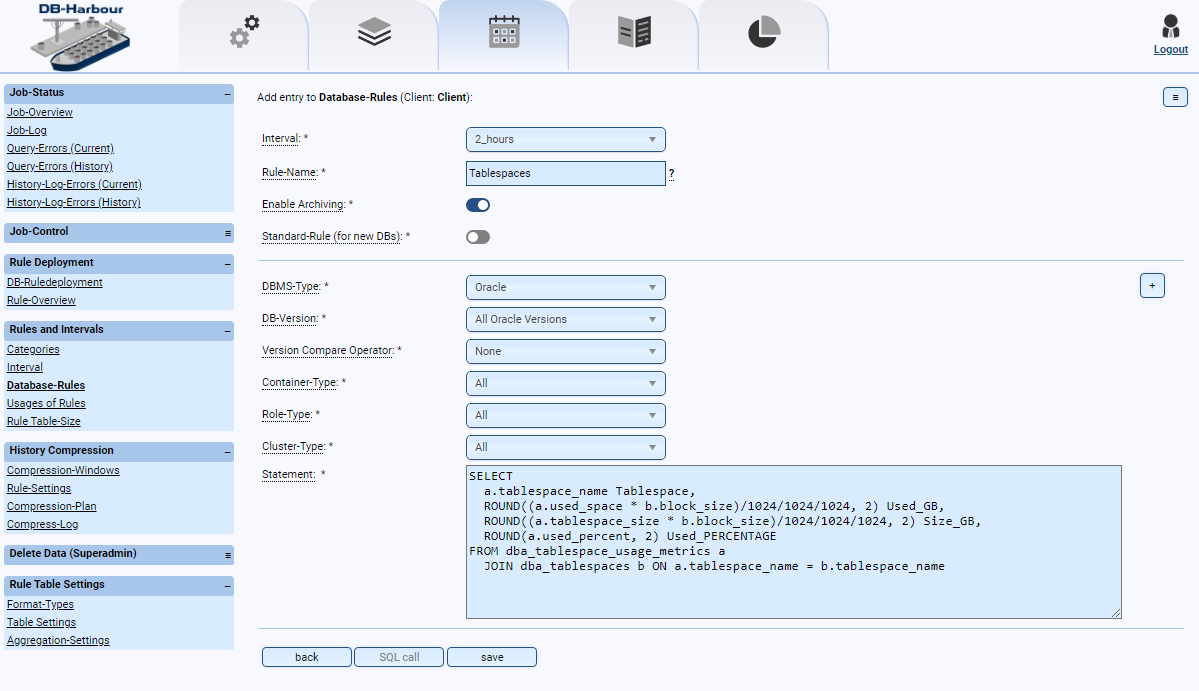Collapse the Job-Status sidebar panel
The image size is (1199, 691).
pyautogui.click(x=225, y=92)
